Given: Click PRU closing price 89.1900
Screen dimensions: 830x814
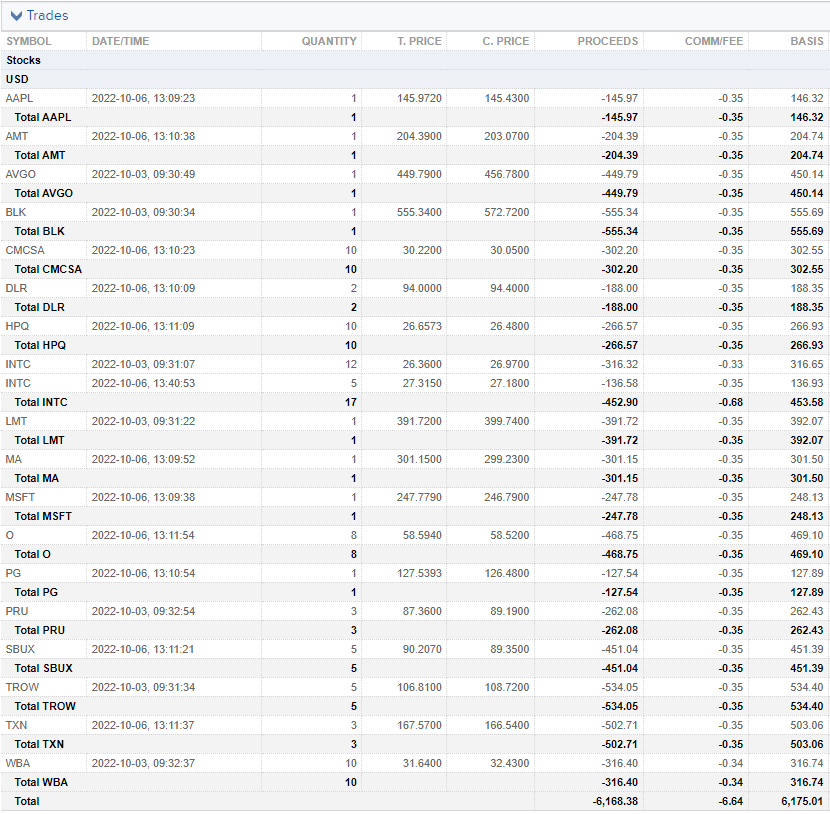Looking at the screenshot, I should (510, 613).
